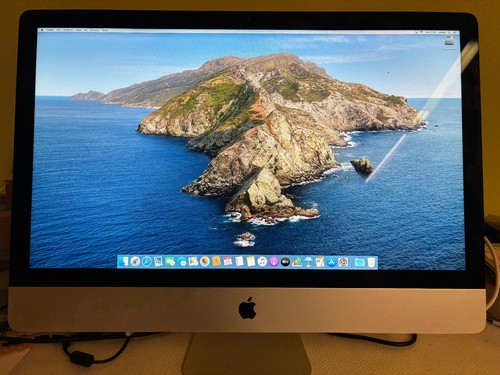Viewport: 500px width, 375px height.
Task: Open Keynote podium icon in Dock
Action: coord(308,262)
